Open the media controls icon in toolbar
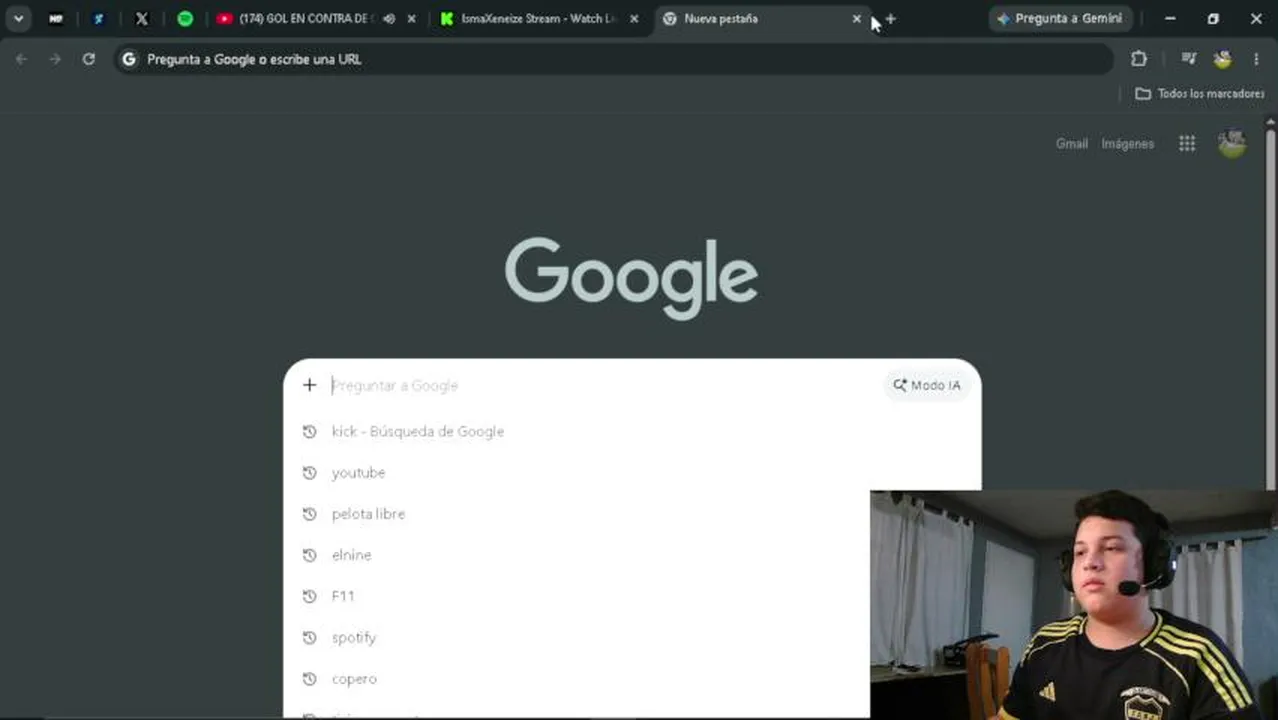The width and height of the screenshot is (1278, 720). 1189,59
